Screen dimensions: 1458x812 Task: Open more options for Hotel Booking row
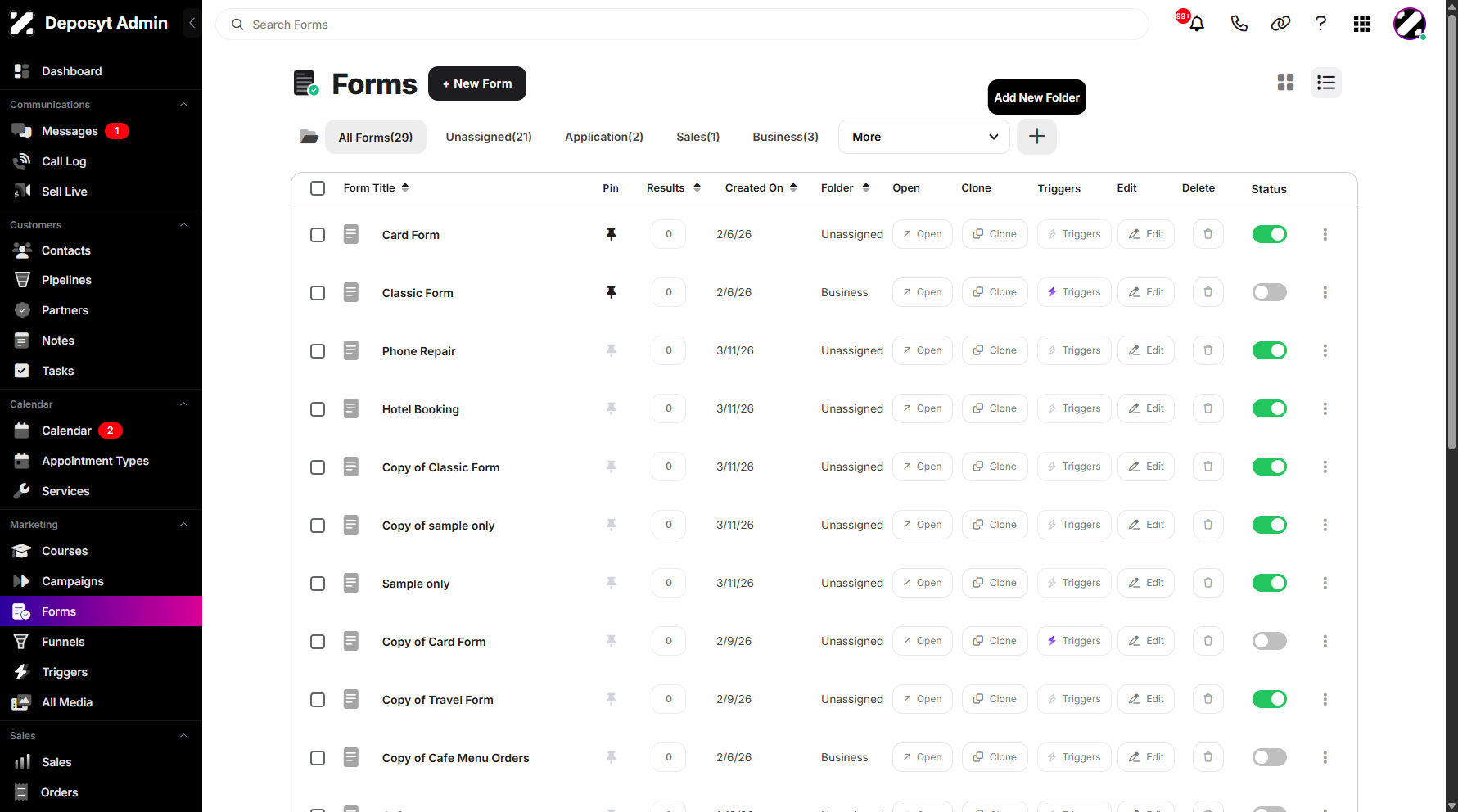pos(1325,408)
